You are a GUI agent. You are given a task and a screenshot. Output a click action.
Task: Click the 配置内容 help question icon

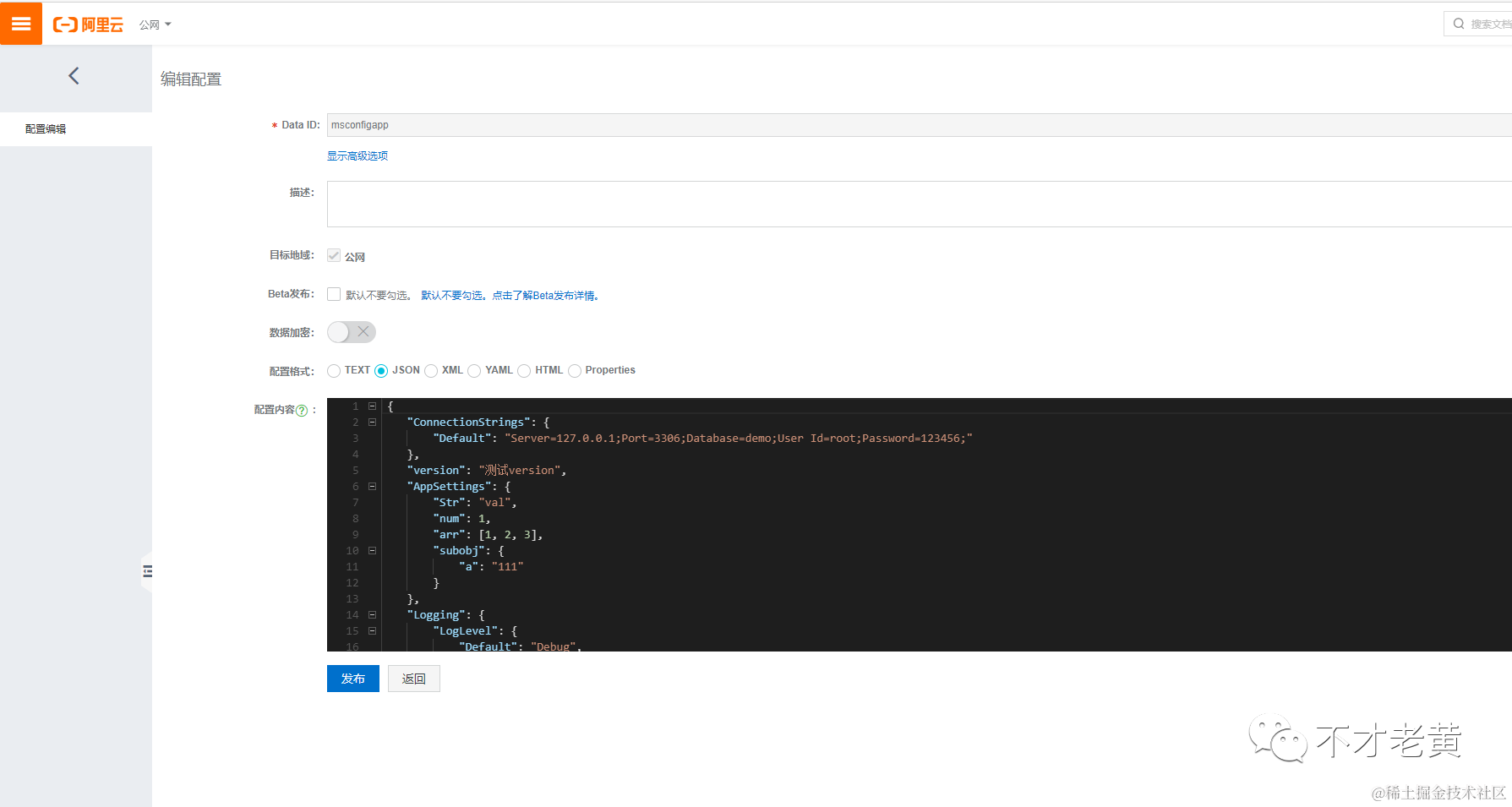tap(302, 411)
